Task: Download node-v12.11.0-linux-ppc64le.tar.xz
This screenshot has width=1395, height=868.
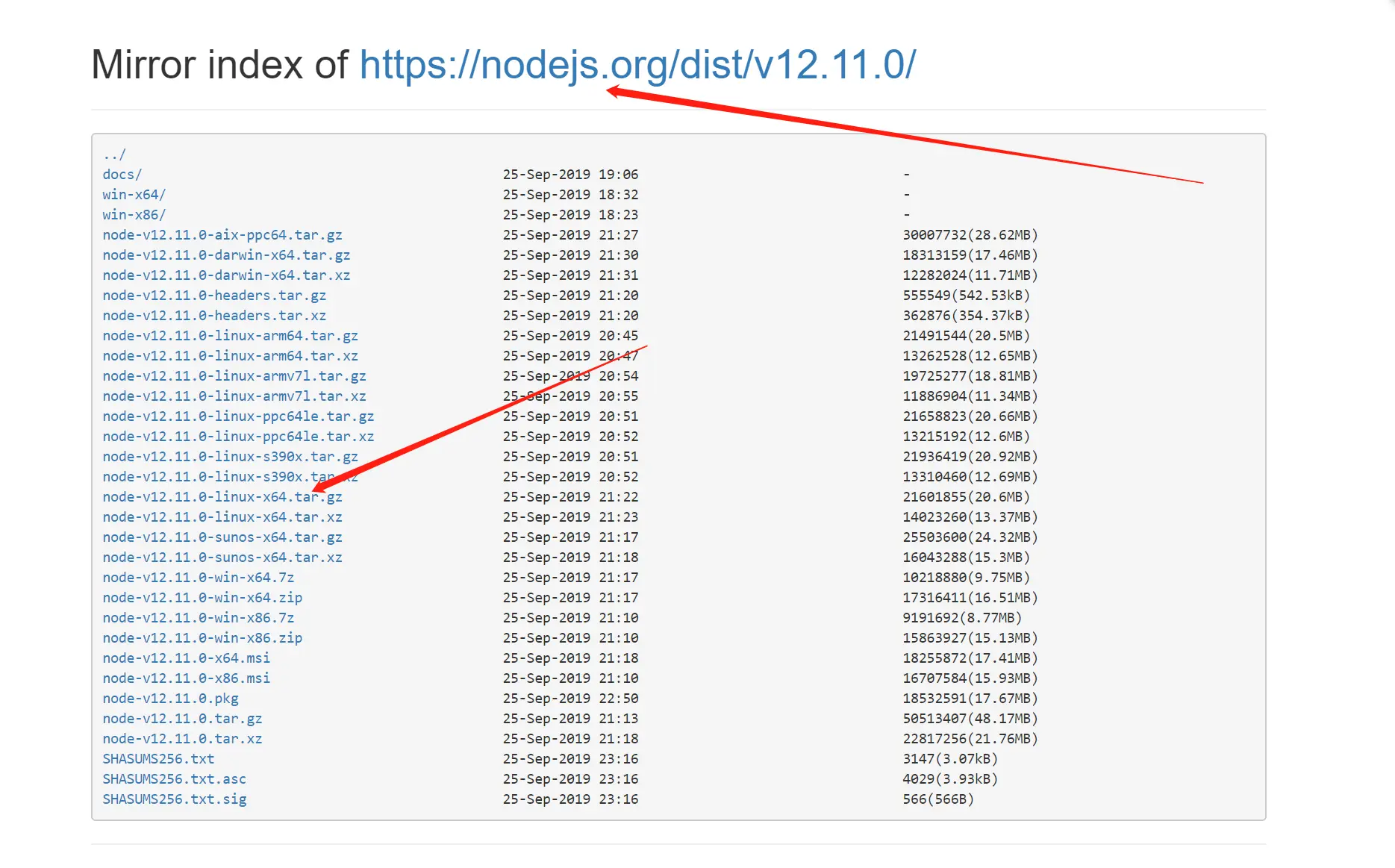Action: pyautogui.click(x=239, y=437)
